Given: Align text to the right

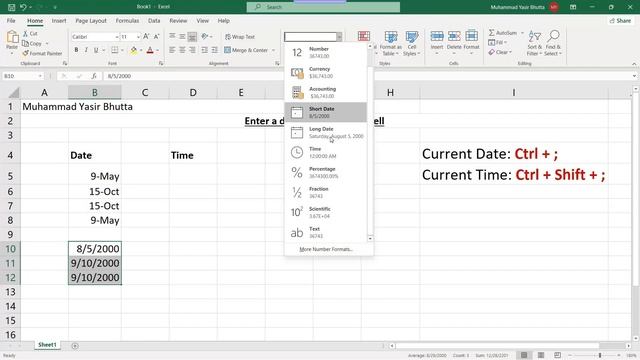Looking at the screenshot, I should (x=192, y=50).
